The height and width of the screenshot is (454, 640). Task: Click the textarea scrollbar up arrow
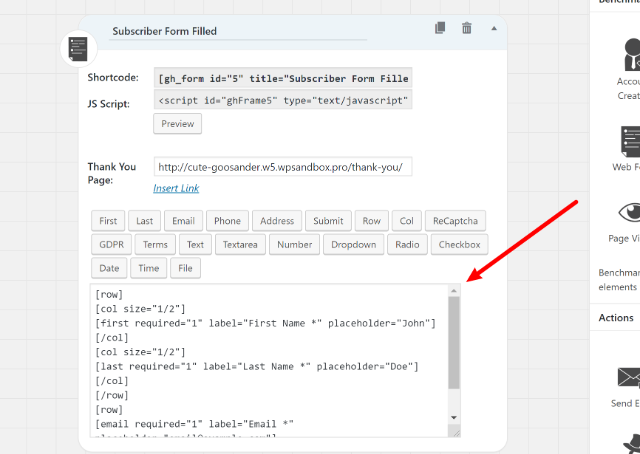[x=454, y=291]
